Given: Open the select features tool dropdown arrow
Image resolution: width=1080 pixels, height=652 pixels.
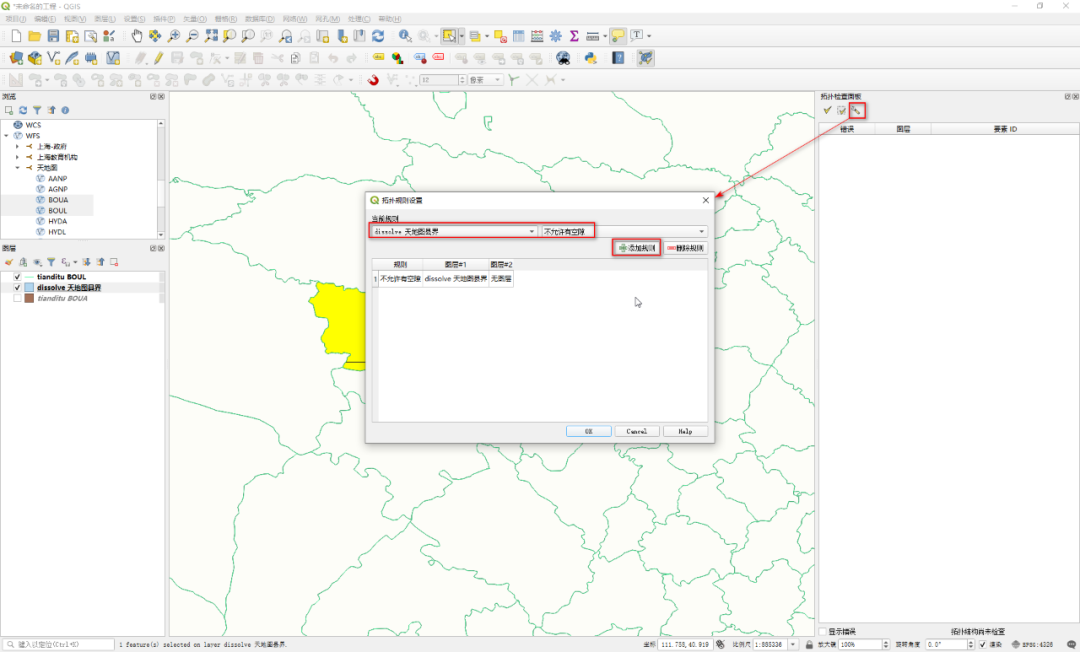Looking at the screenshot, I should (461, 36).
